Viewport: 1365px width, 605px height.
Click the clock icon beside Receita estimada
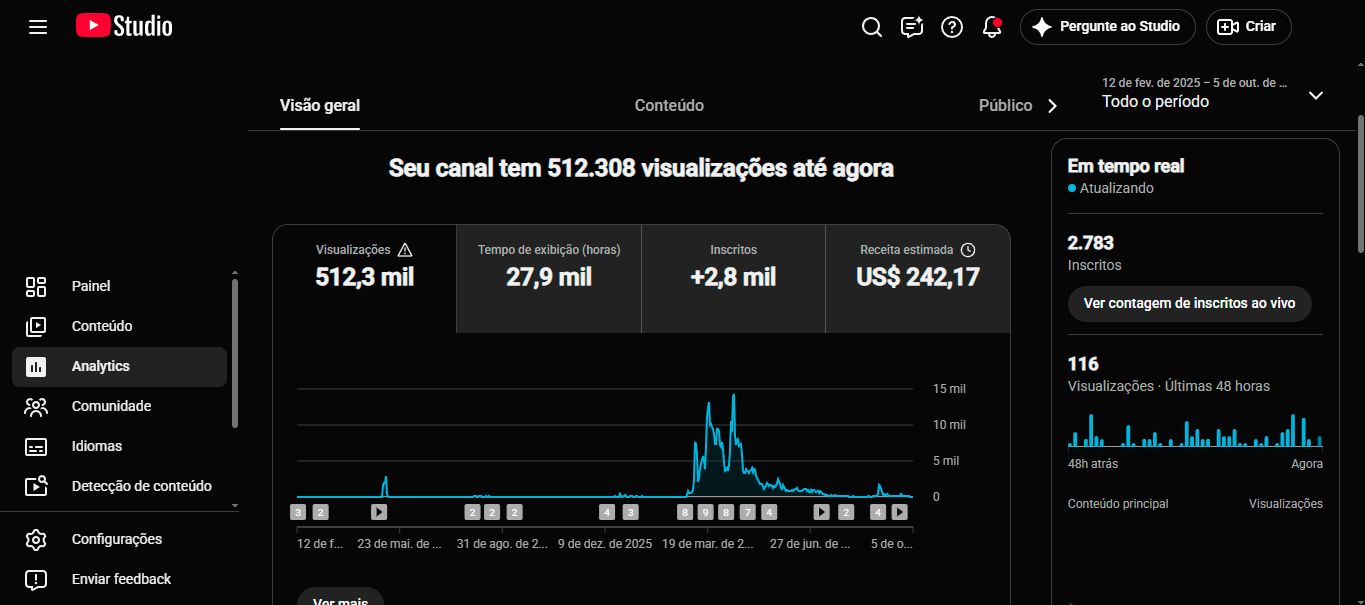tap(967, 250)
